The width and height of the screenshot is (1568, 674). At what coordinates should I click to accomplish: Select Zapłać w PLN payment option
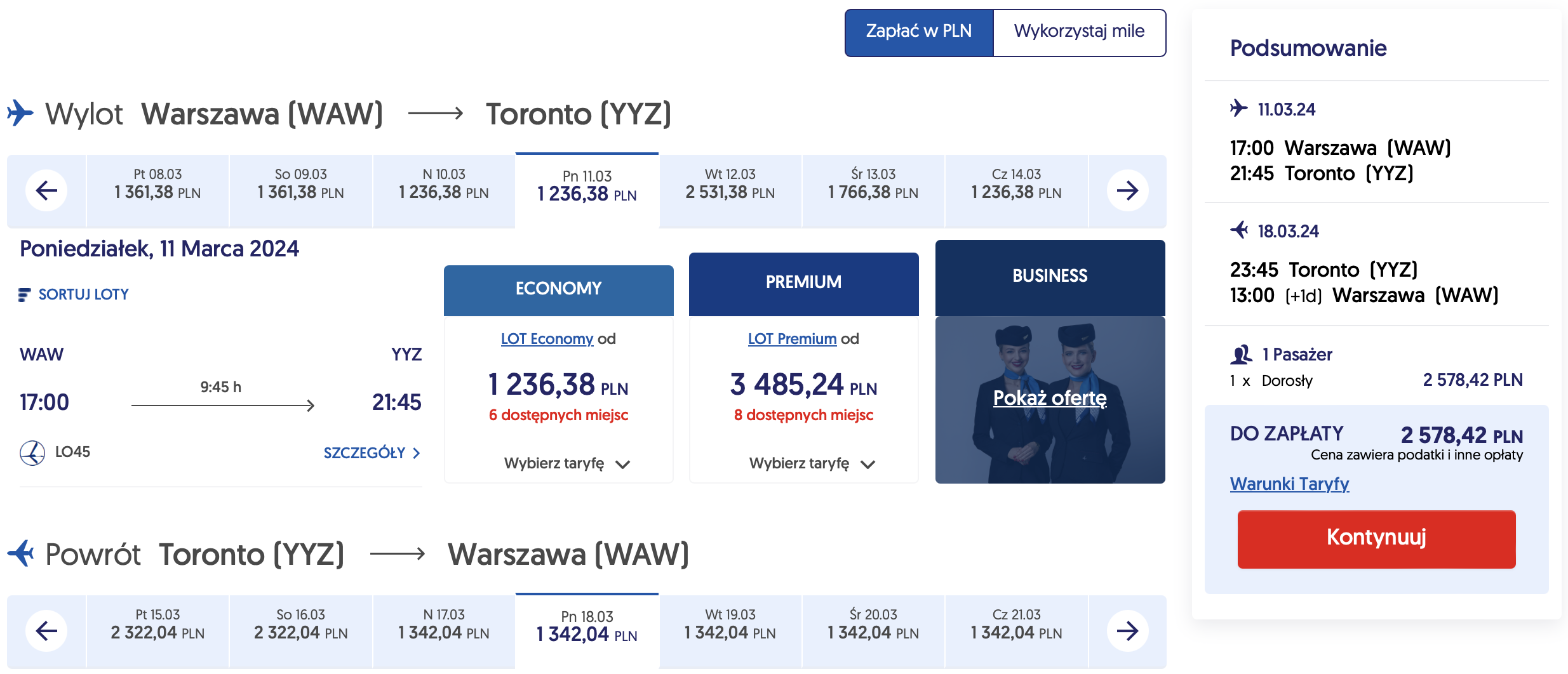[918, 32]
